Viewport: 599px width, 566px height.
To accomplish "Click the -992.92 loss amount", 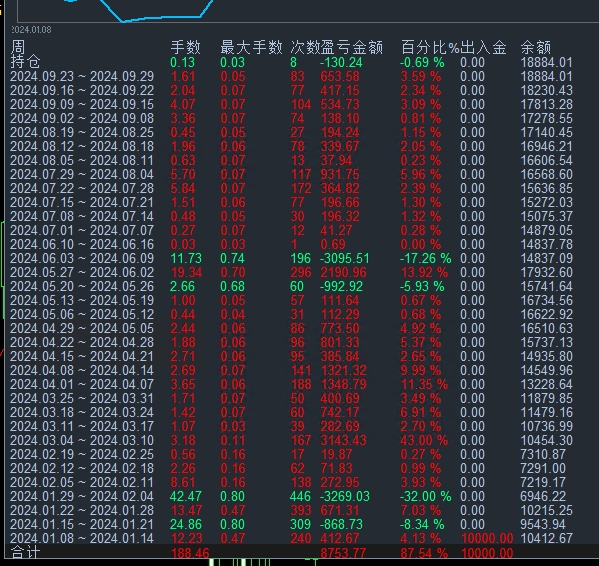I will point(341,286).
